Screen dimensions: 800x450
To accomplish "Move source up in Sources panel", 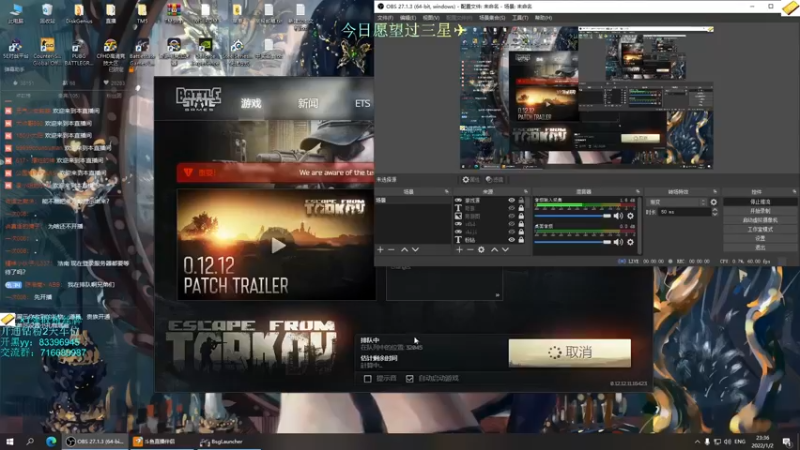I will pos(494,249).
